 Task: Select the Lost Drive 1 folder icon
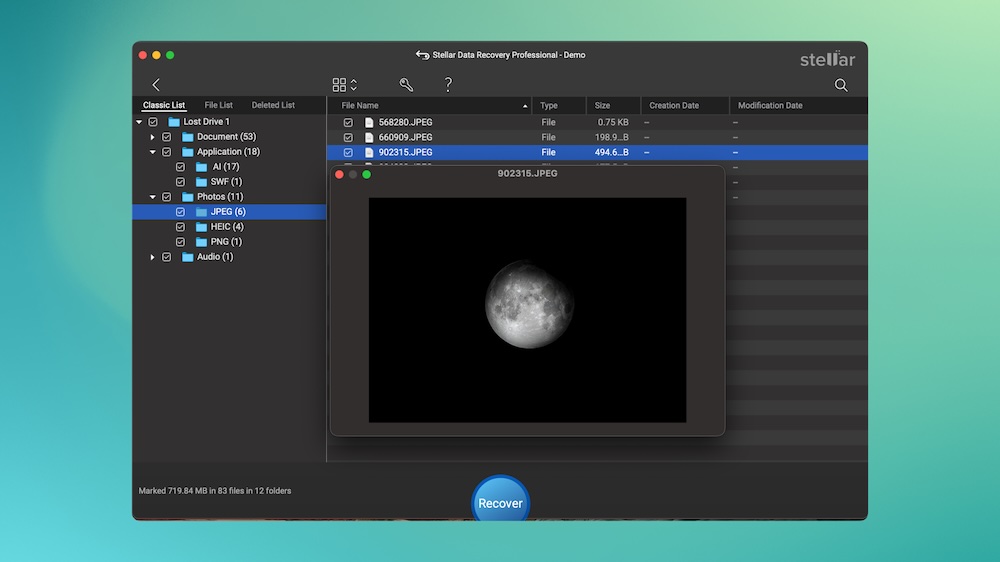pyautogui.click(x=174, y=122)
